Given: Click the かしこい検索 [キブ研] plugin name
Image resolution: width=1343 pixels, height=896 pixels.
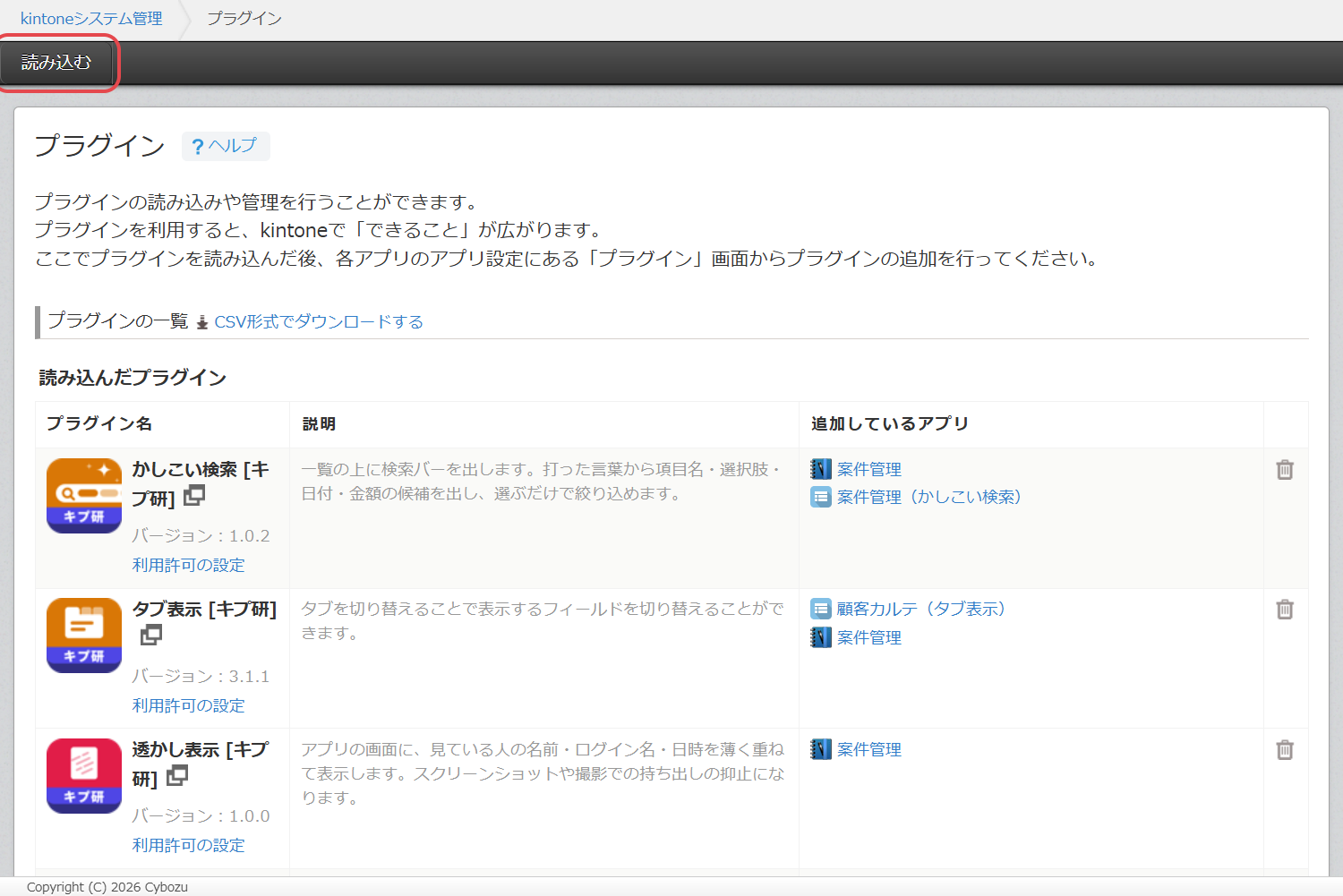Looking at the screenshot, I should click(x=201, y=483).
